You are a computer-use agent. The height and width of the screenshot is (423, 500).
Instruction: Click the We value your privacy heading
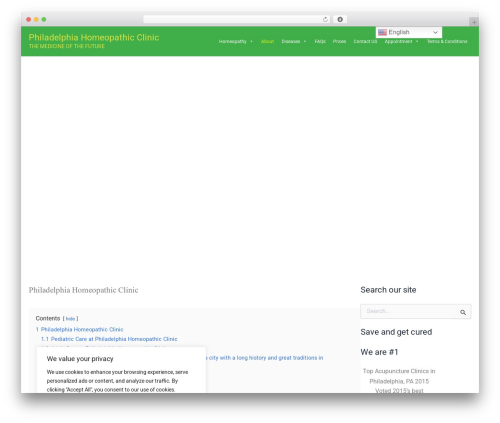(x=80, y=359)
